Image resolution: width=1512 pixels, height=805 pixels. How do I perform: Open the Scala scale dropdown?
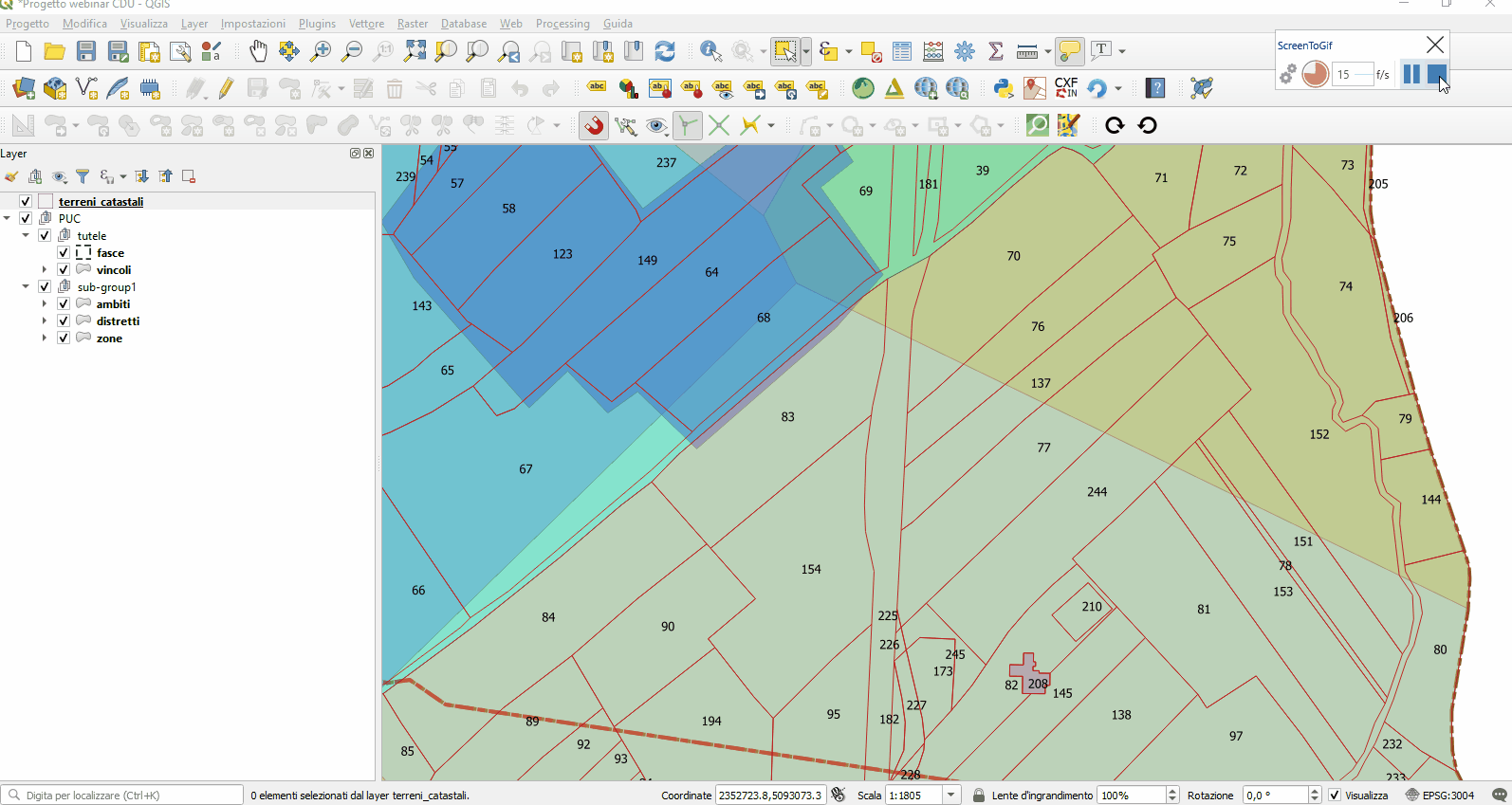pyautogui.click(x=950, y=796)
